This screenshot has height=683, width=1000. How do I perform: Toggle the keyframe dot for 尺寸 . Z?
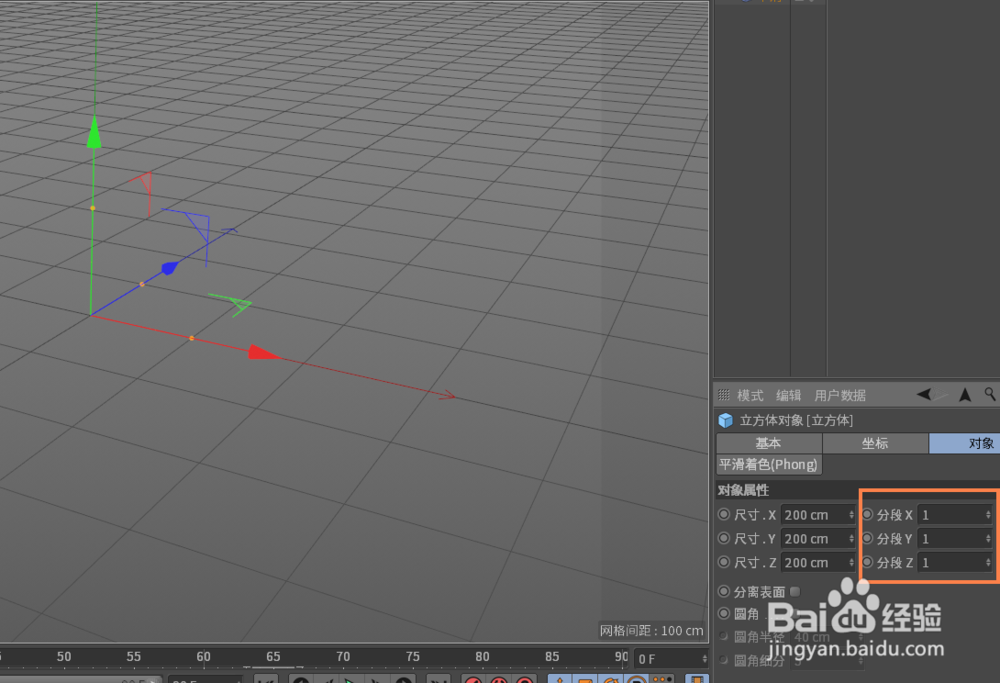(723, 562)
